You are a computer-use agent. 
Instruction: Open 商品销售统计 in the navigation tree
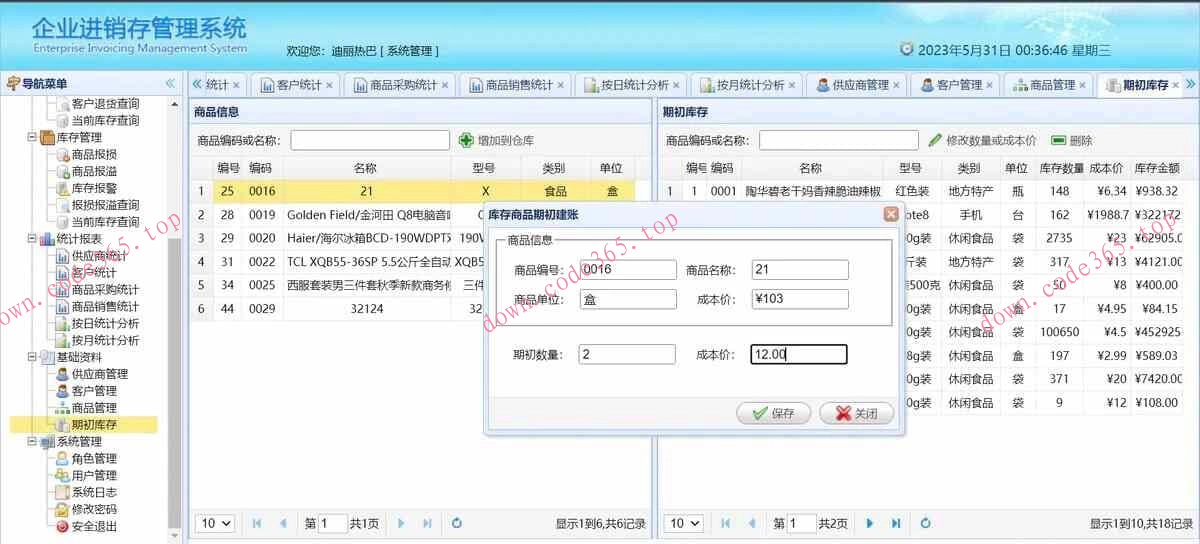tap(105, 307)
